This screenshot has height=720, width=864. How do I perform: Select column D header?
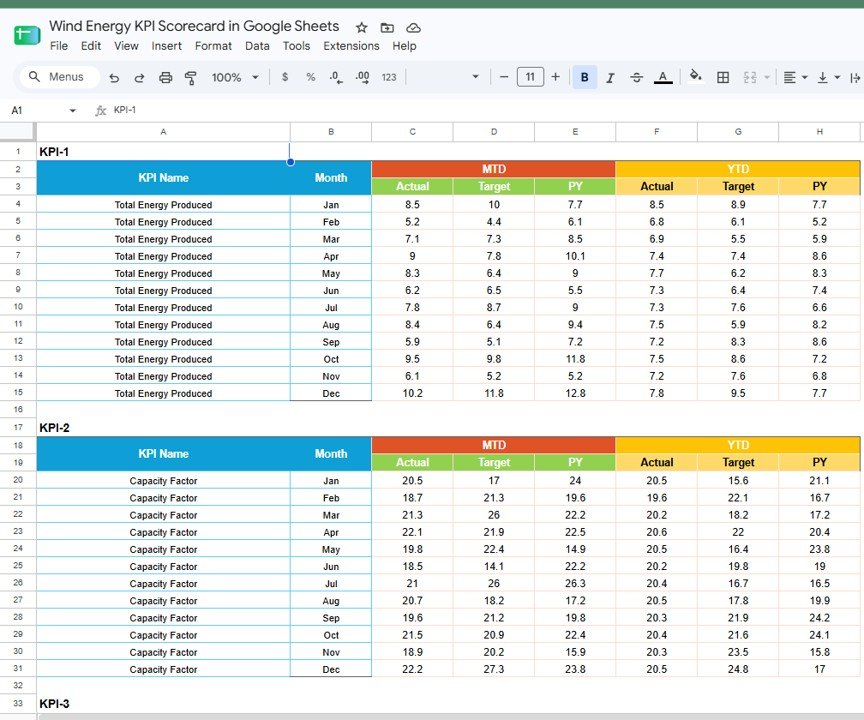click(x=494, y=132)
